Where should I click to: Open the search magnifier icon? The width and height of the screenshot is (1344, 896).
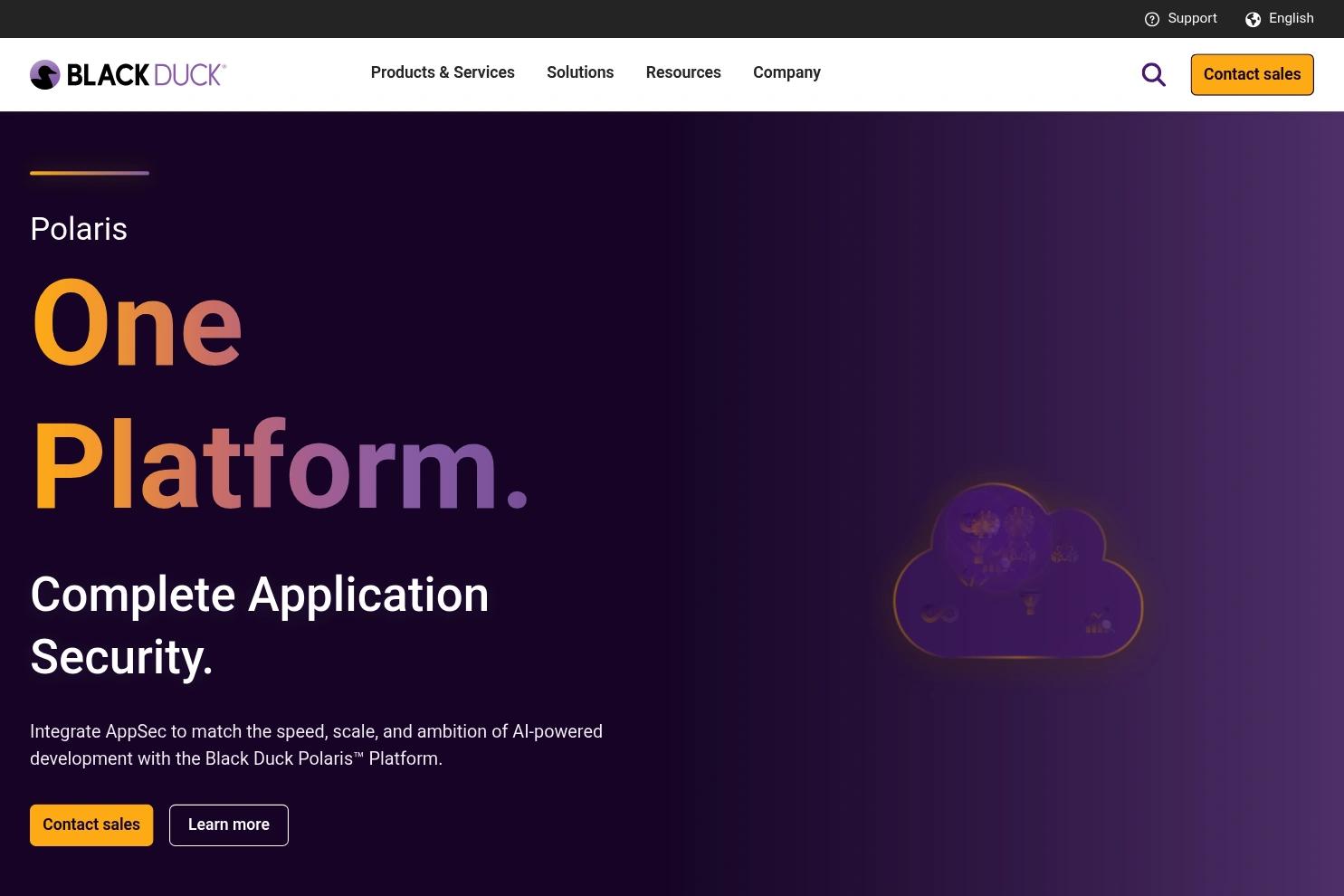tap(1154, 74)
